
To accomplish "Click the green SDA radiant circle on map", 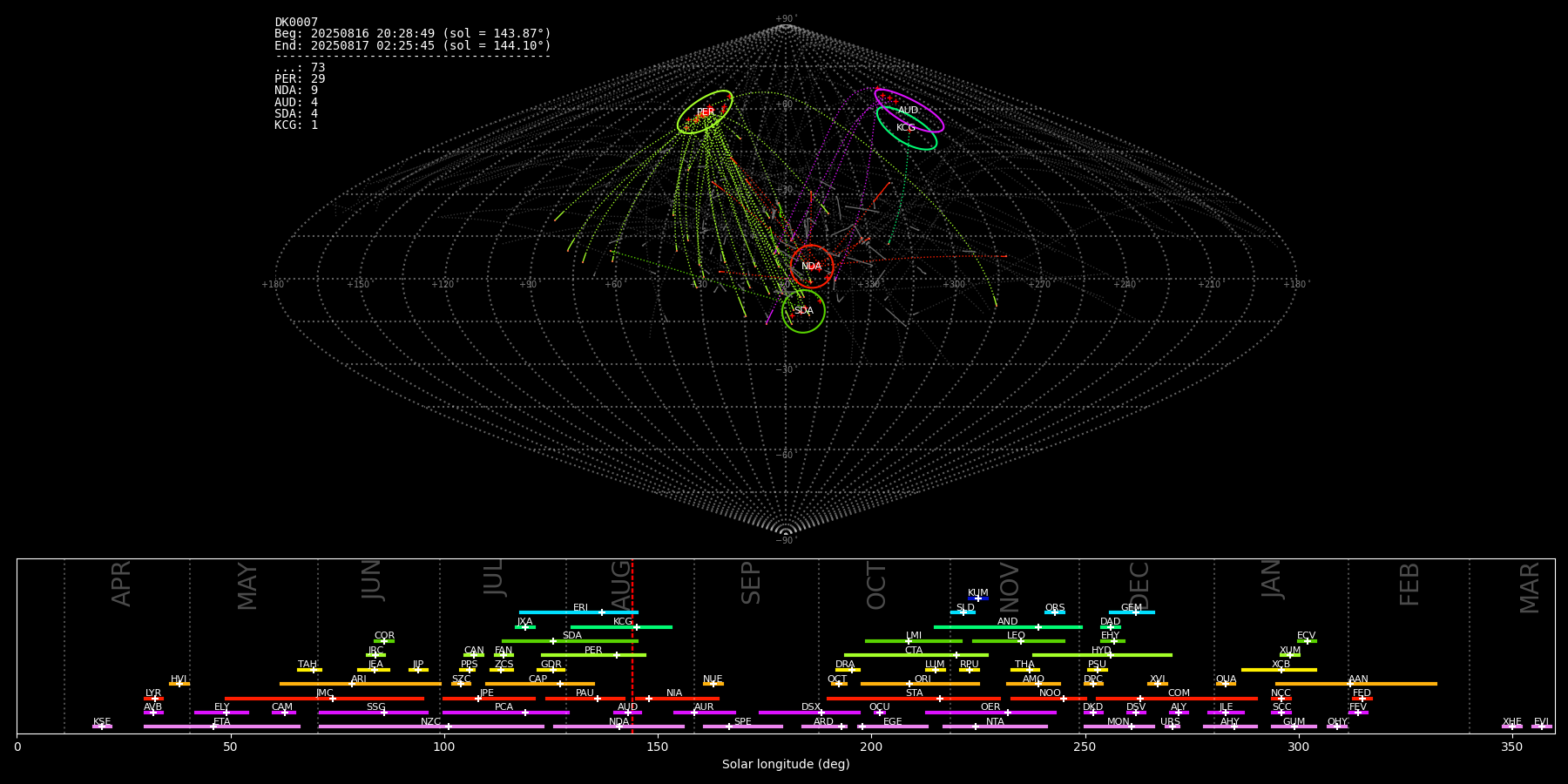I will coord(803,311).
